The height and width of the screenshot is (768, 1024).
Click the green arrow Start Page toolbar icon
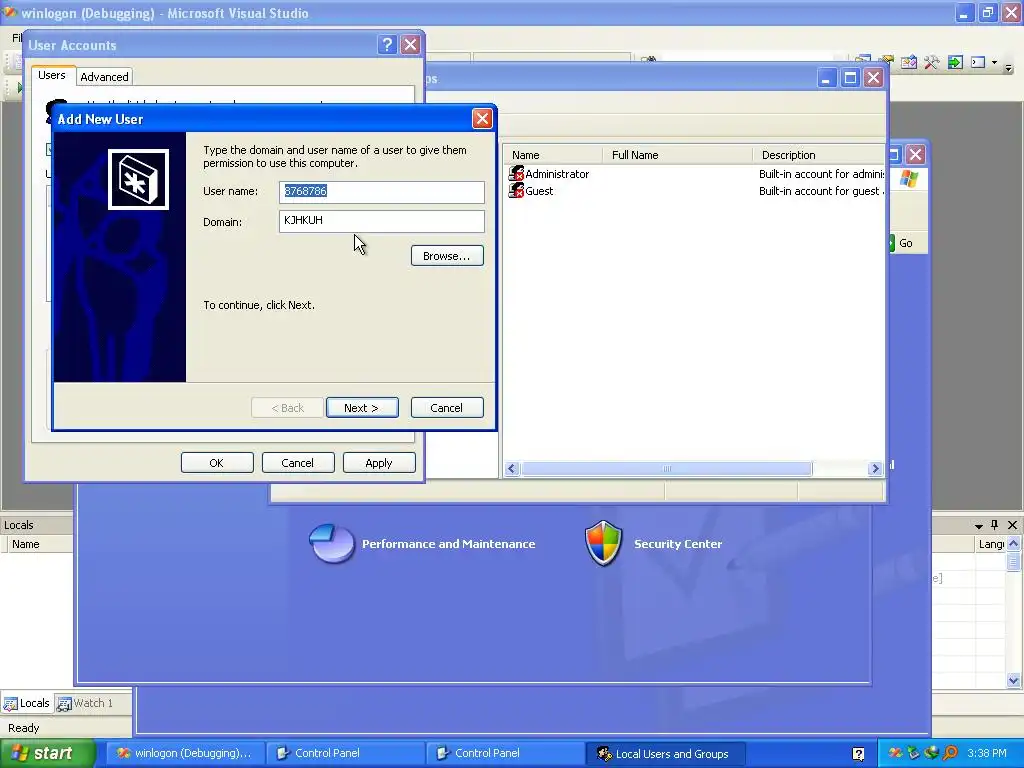(955, 62)
